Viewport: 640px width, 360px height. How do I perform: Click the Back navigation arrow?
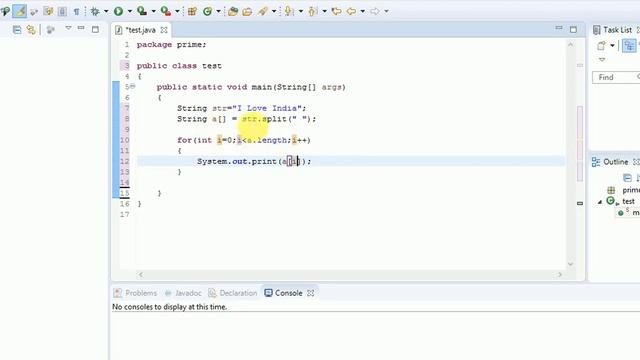coord(351,11)
